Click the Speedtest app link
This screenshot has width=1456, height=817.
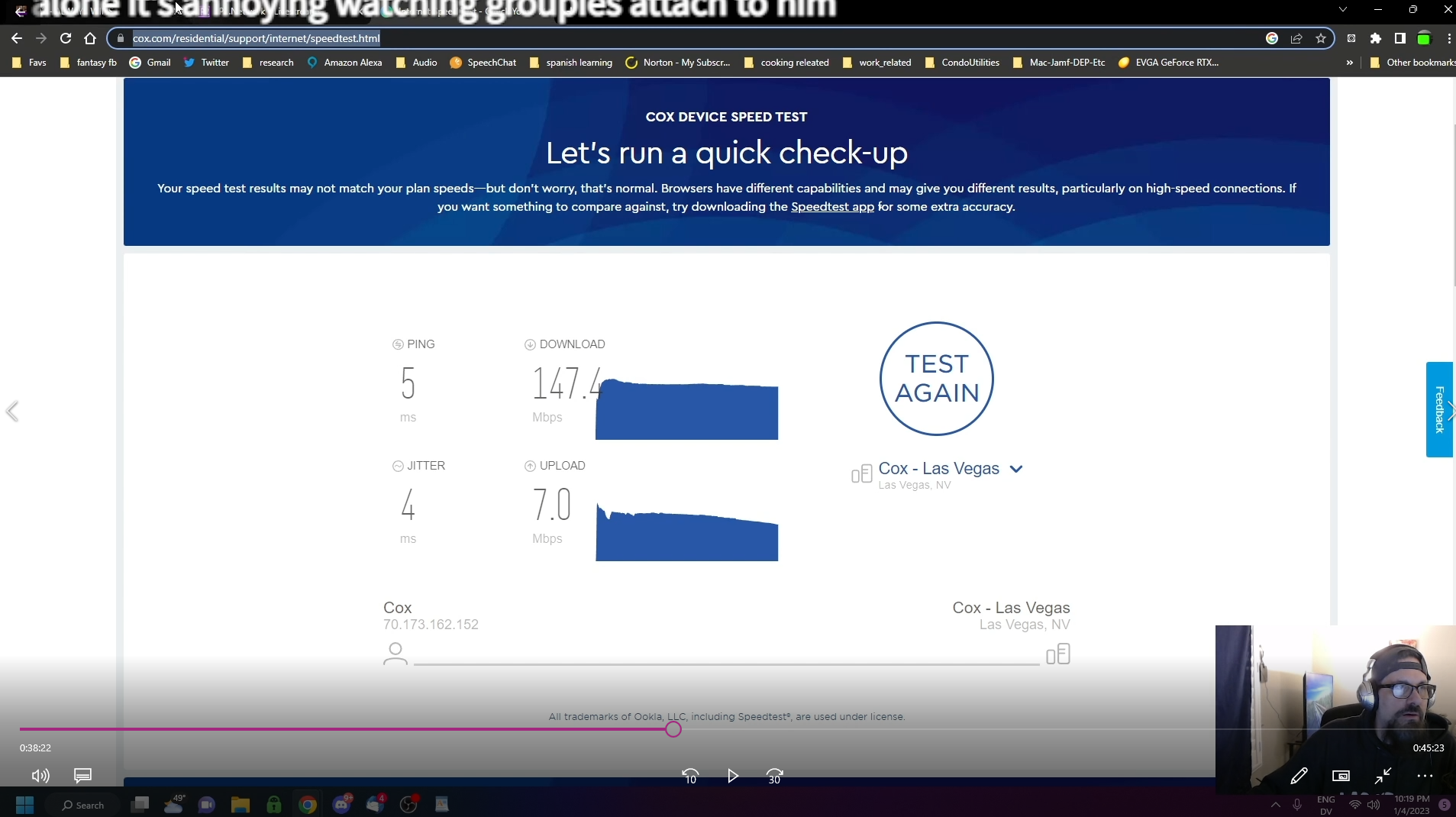pyautogui.click(x=832, y=207)
